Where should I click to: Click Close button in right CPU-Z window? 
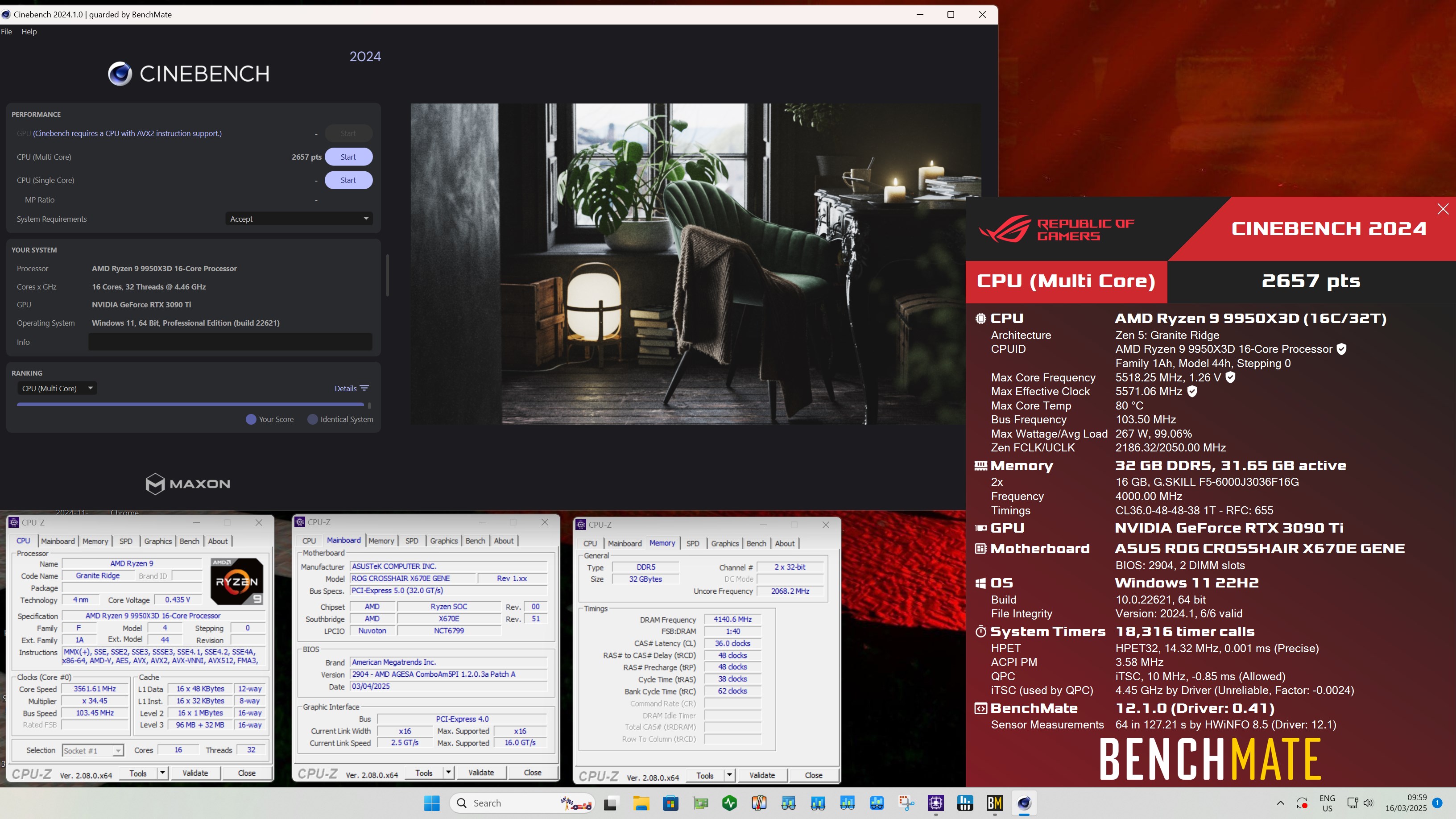pos(813,775)
